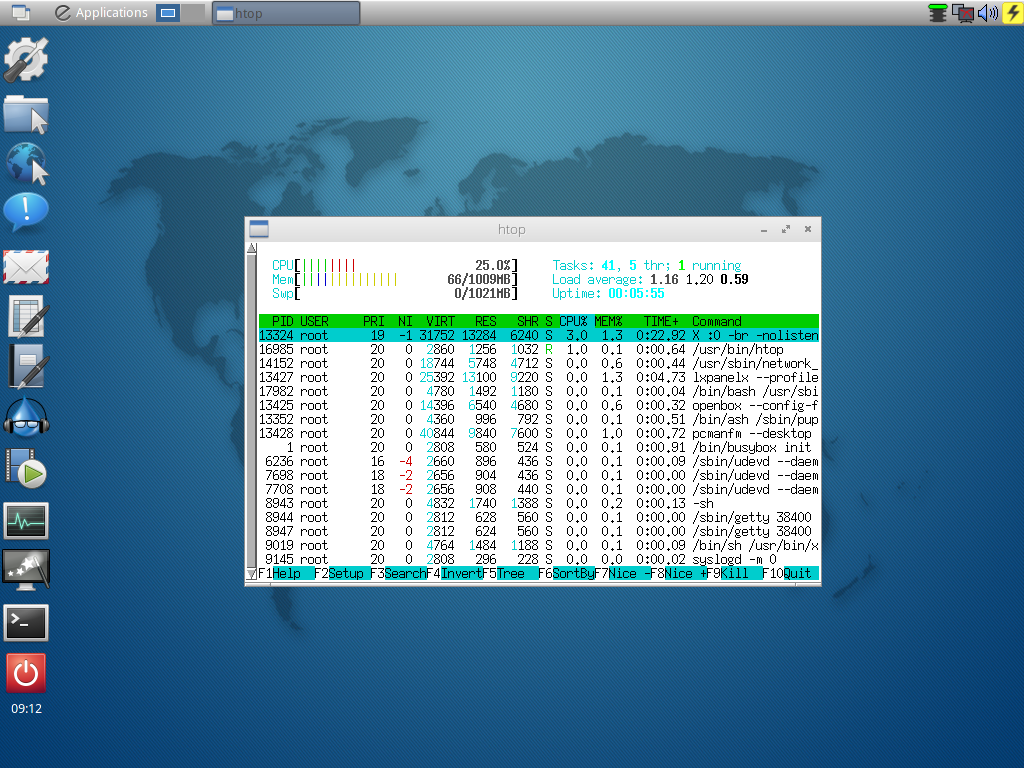
Task: Open the Applications menu
Action: tap(101, 12)
